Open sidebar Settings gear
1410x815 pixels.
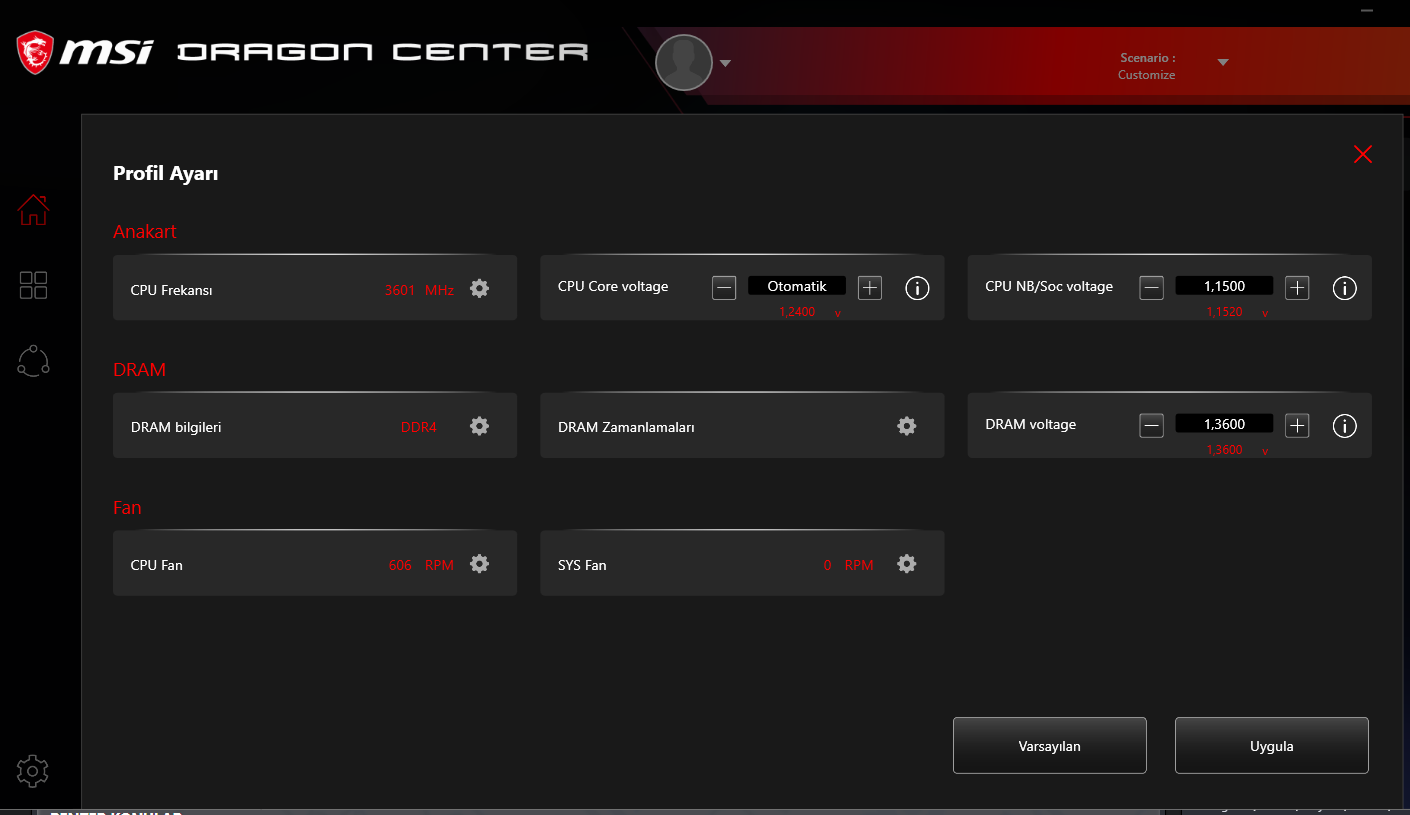point(33,771)
